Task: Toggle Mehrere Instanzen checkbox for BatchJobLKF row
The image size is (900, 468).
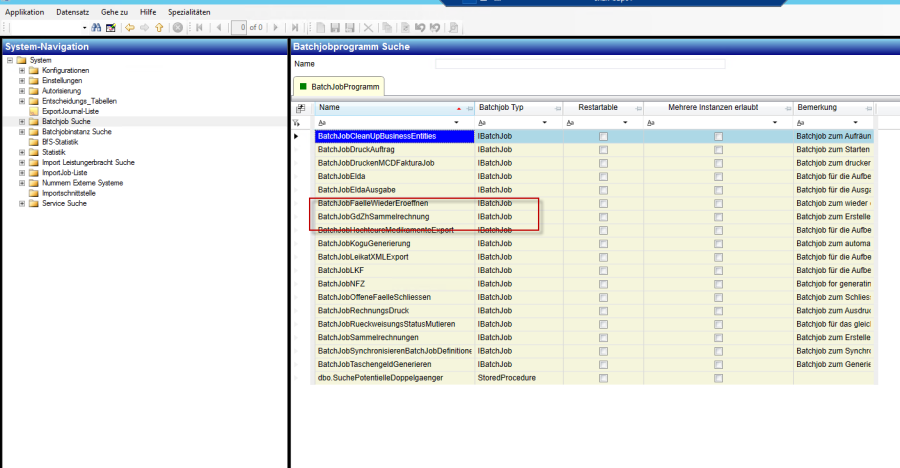Action: [x=718, y=270]
